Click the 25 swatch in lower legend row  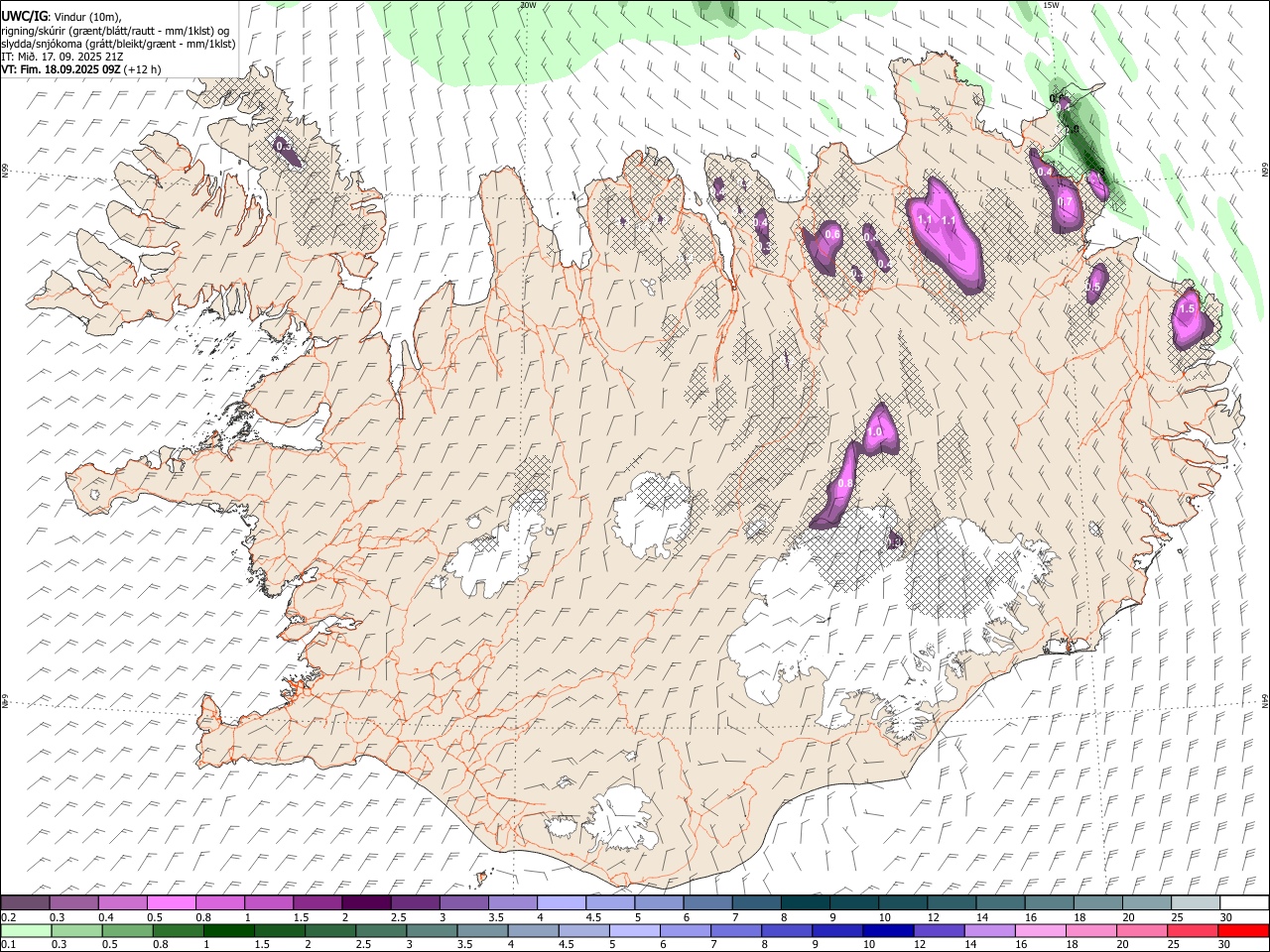point(1192,931)
